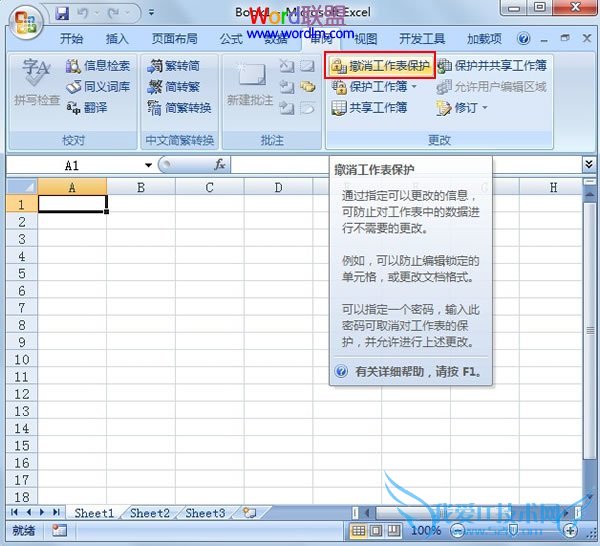Select row 18 header

click(22, 497)
